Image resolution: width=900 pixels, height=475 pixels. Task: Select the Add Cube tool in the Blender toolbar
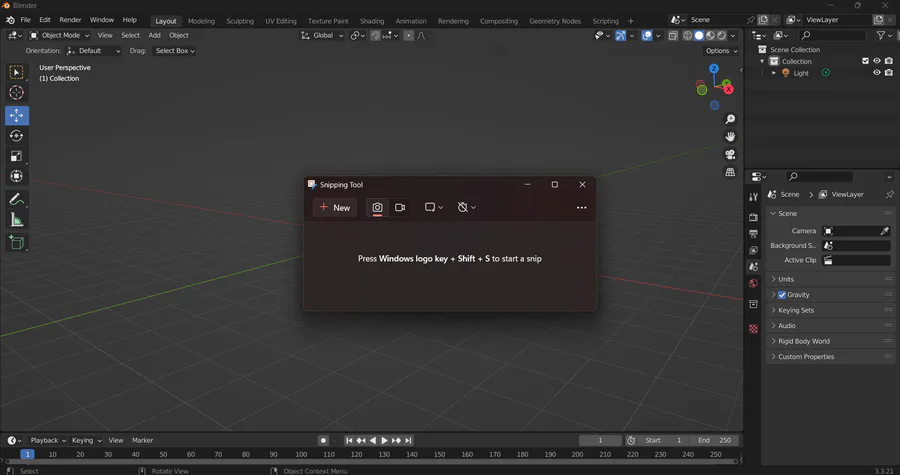[x=16, y=243]
